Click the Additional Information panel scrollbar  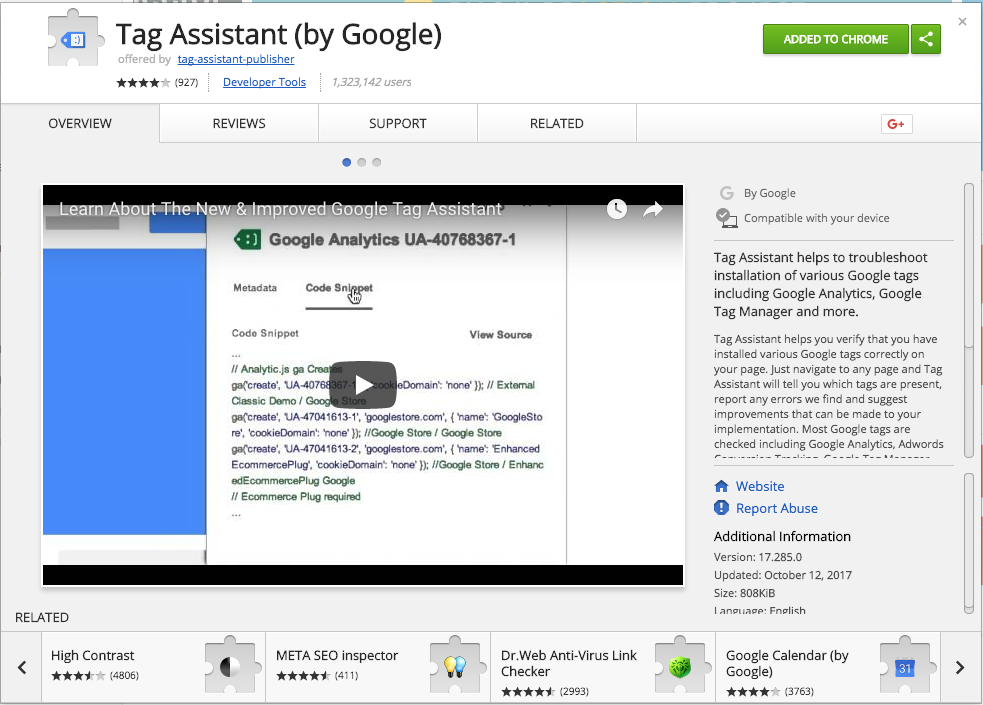(x=969, y=543)
